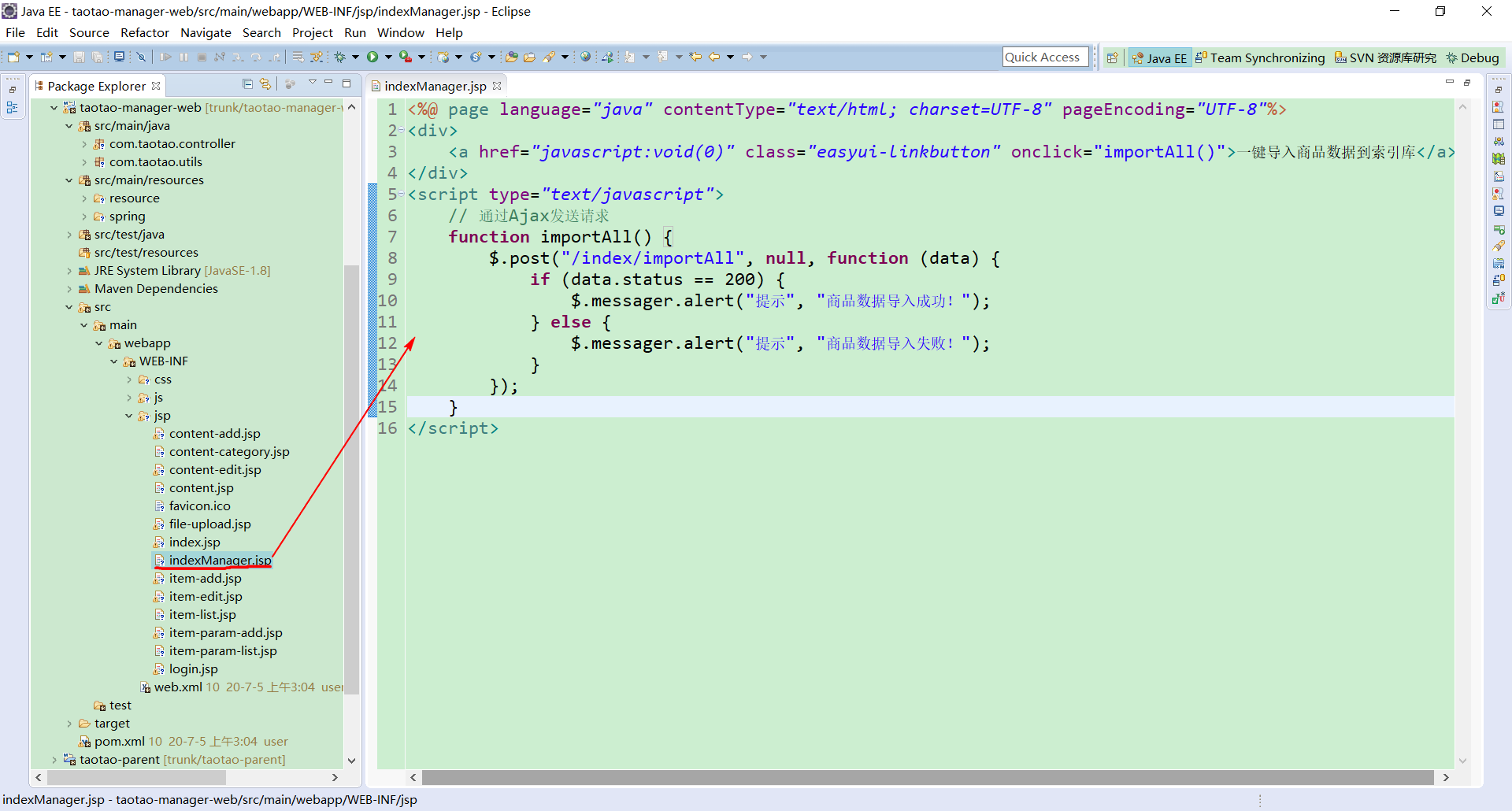Restore the right sidebar view stack
This screenshot has width=1512, height=811.
coord(1498,90)
